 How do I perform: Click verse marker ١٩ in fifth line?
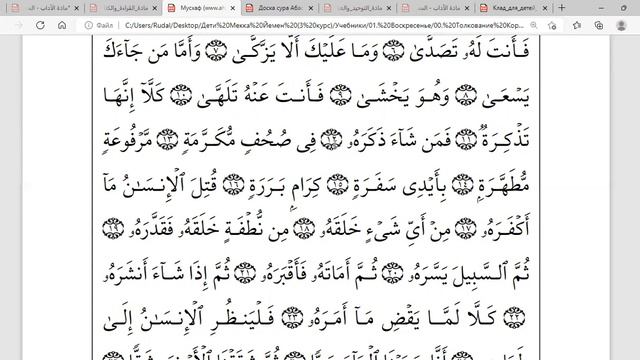[113, 229]
